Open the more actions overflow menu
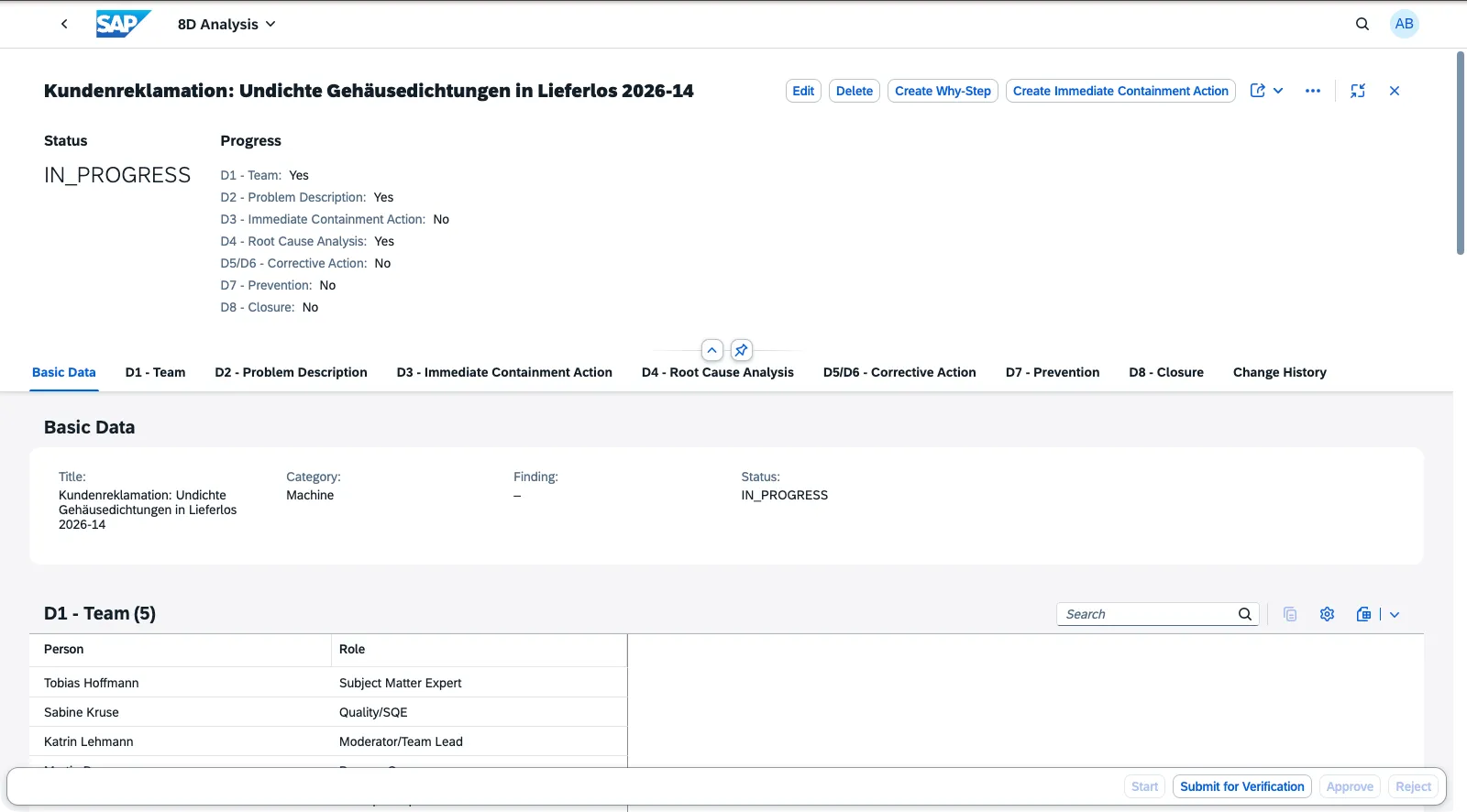Image resolution: width=1467 pixels, height=812 pixels. click(x=1313, y=91)
